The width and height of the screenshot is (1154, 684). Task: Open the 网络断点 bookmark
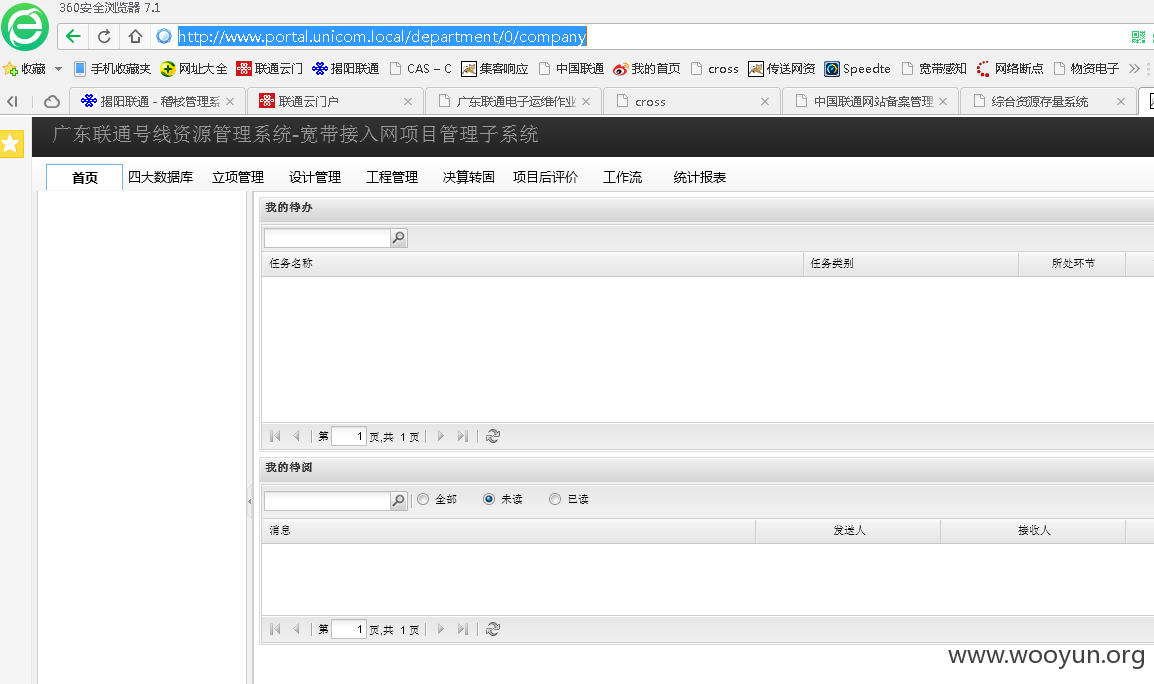1010,68
